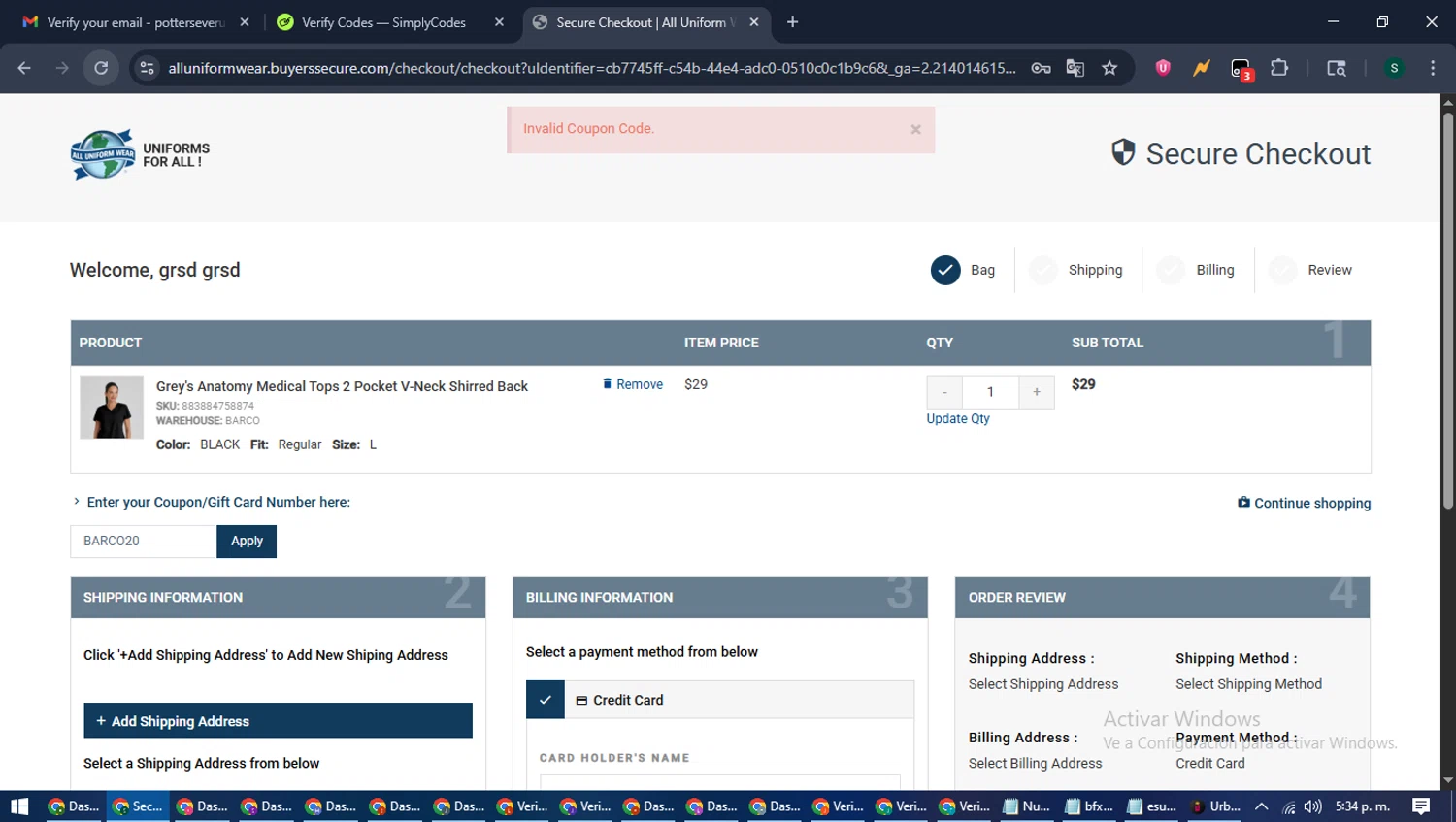Click the shield icon beside Secure Checkout

coord(1123,152)
